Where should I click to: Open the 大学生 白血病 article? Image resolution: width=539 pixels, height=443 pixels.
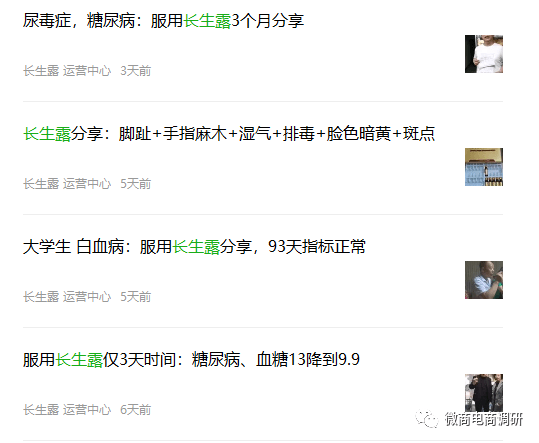194,246
